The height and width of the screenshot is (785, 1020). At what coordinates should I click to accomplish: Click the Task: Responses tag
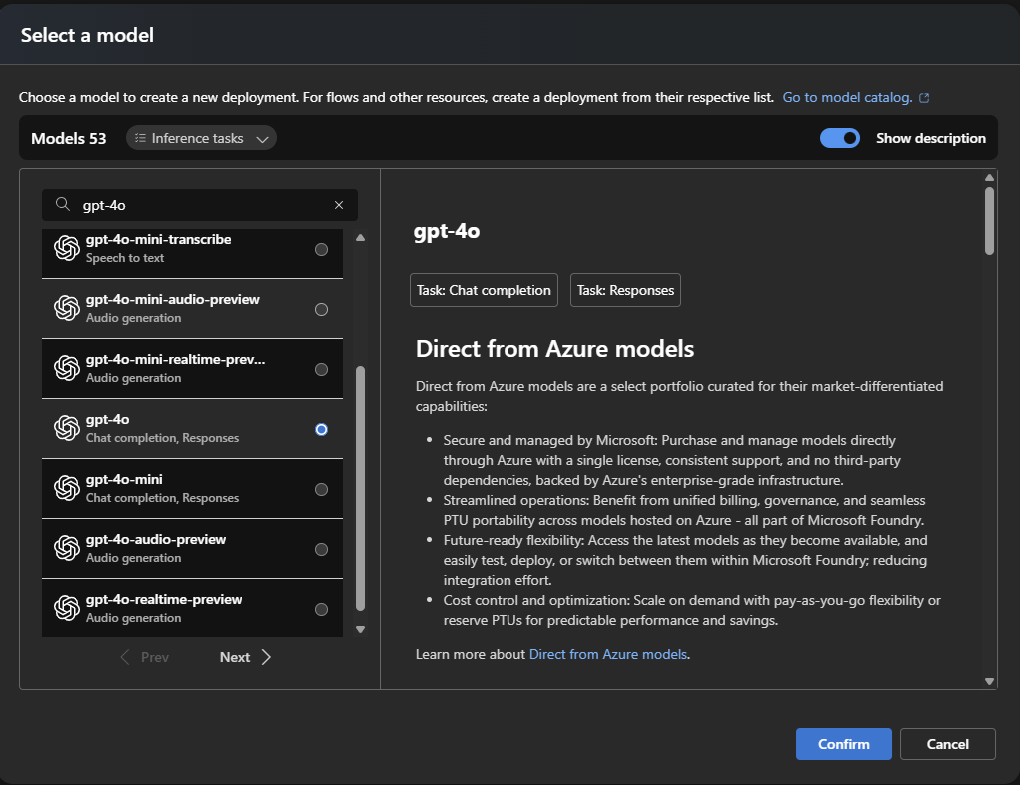coord(625,290)
